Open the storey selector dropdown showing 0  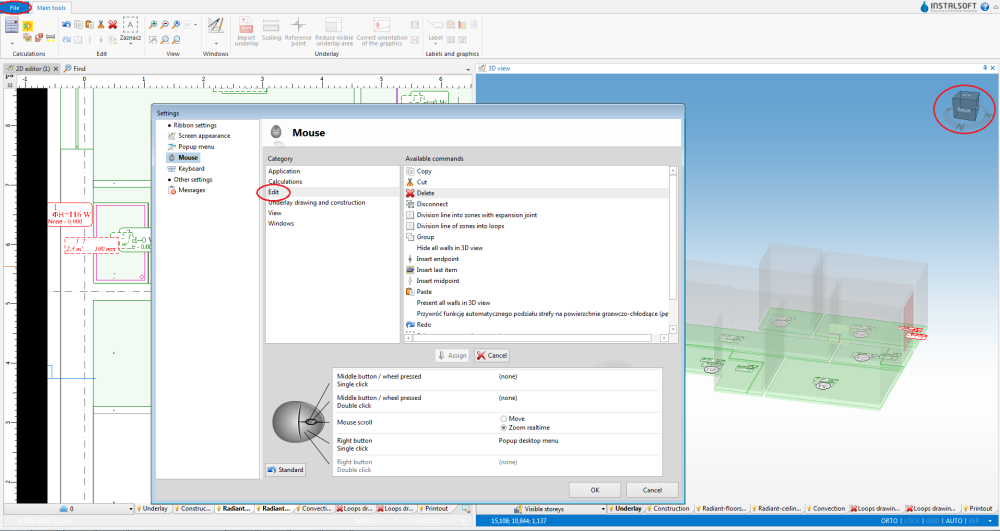click(69, 509)
